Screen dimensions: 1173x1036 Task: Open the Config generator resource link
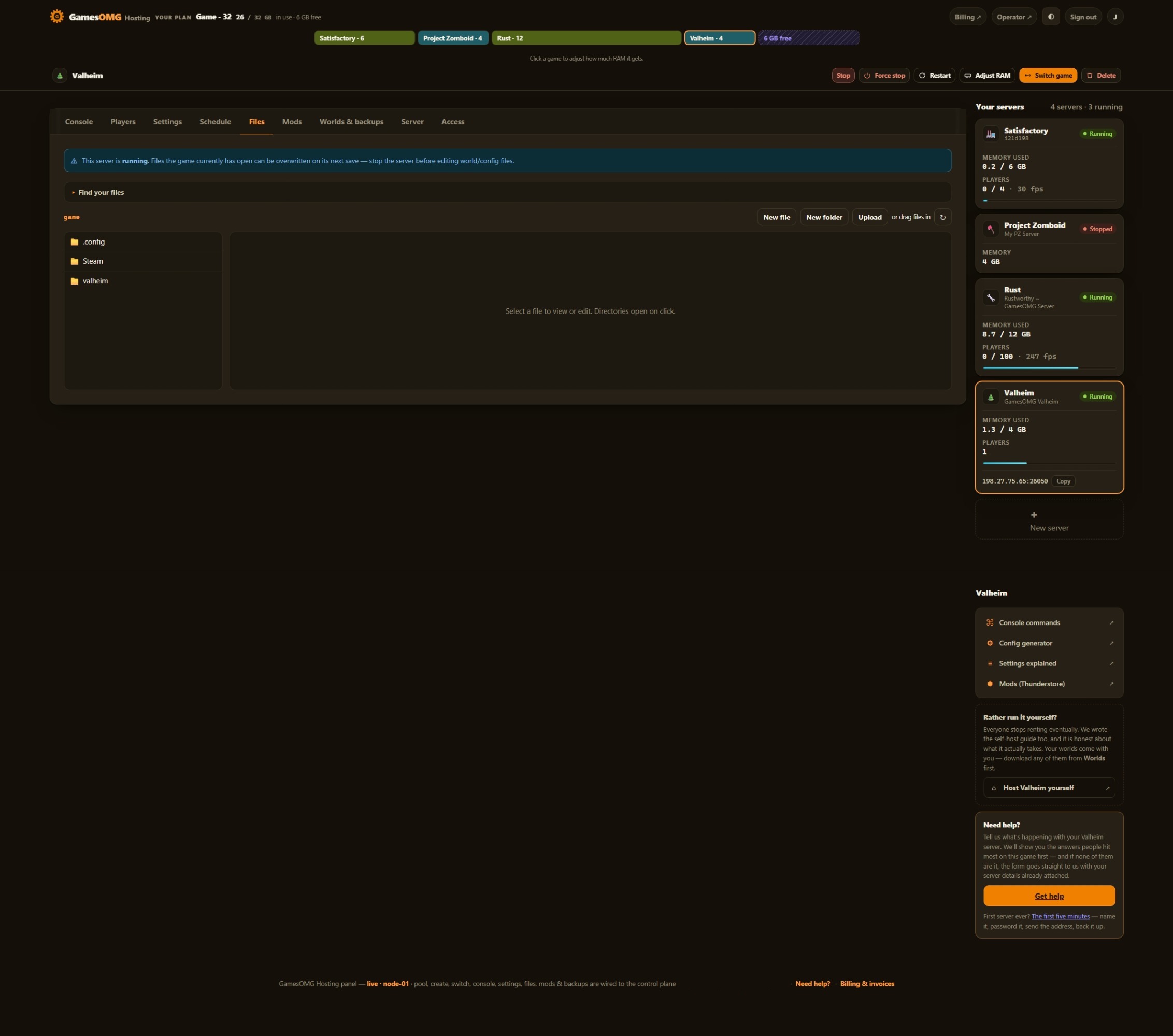pos(1049,643)
